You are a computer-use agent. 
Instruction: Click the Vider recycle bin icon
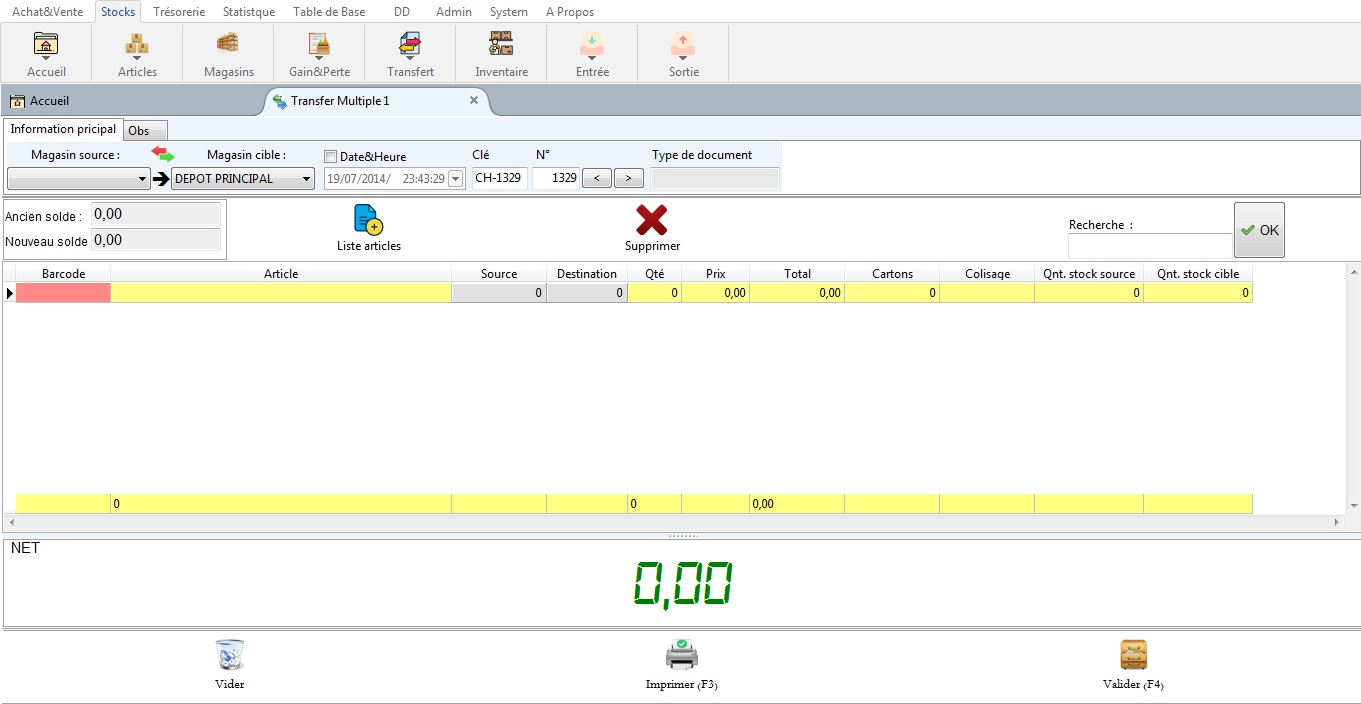pos(229,656)
